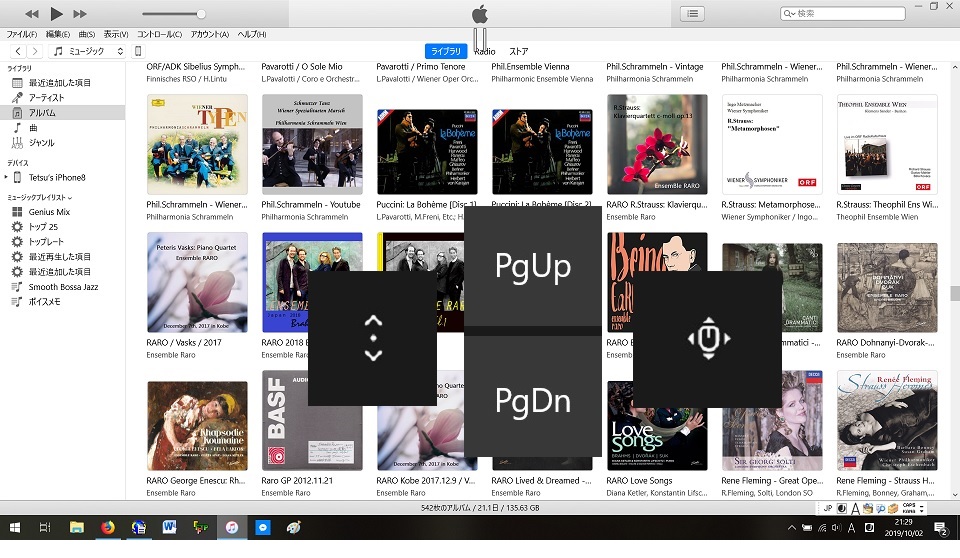Select Tetsu's iPhone8 device
The image size is (960, 558).
(x=56, y=178)
